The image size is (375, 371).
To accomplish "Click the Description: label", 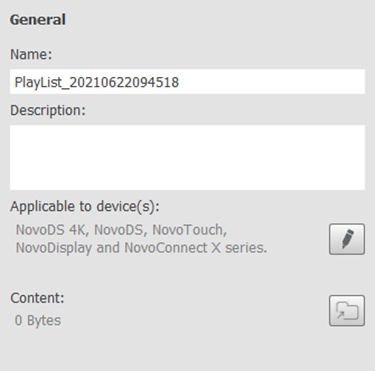I will 48,110.
